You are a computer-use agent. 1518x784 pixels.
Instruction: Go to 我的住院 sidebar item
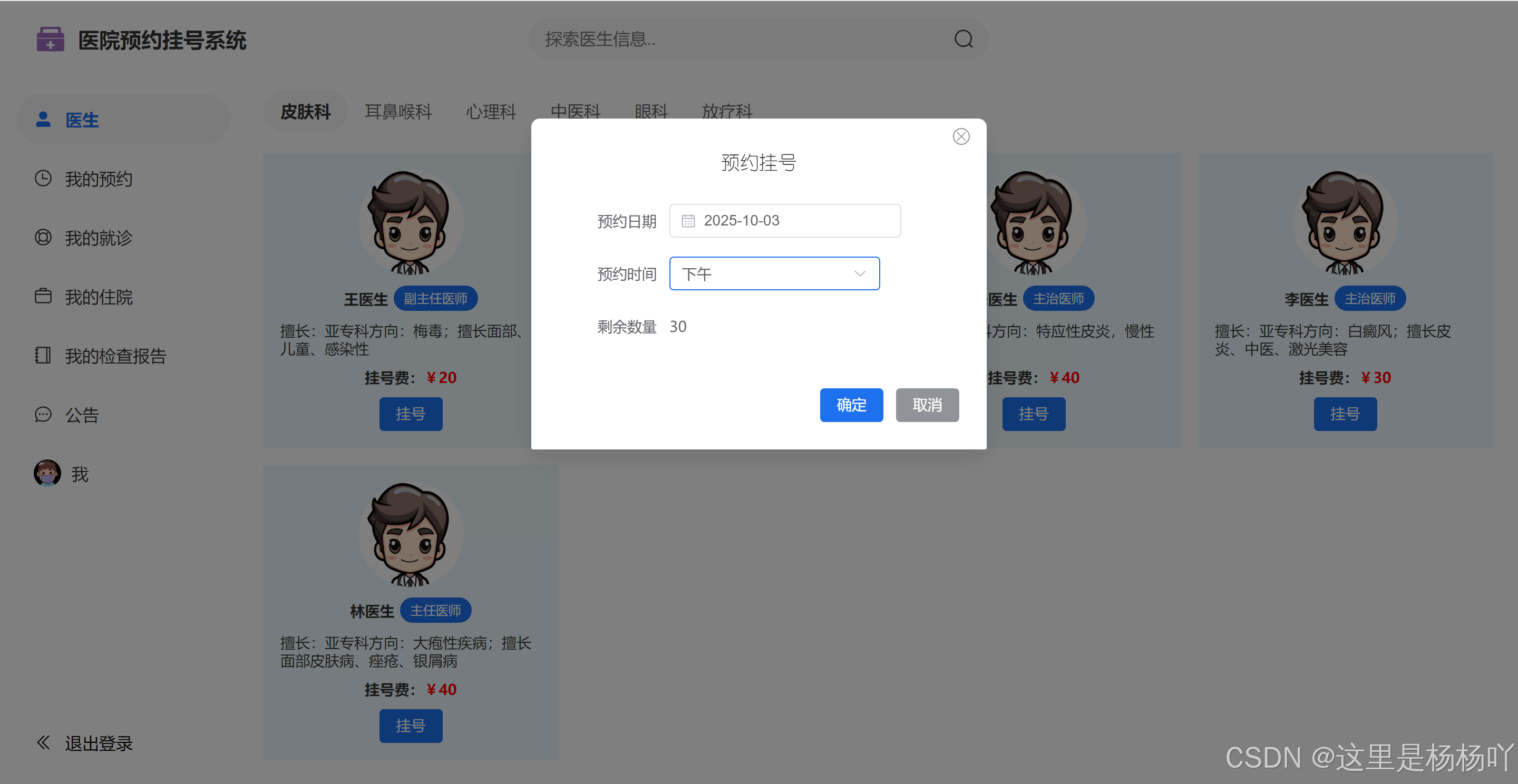pos(98,297)
